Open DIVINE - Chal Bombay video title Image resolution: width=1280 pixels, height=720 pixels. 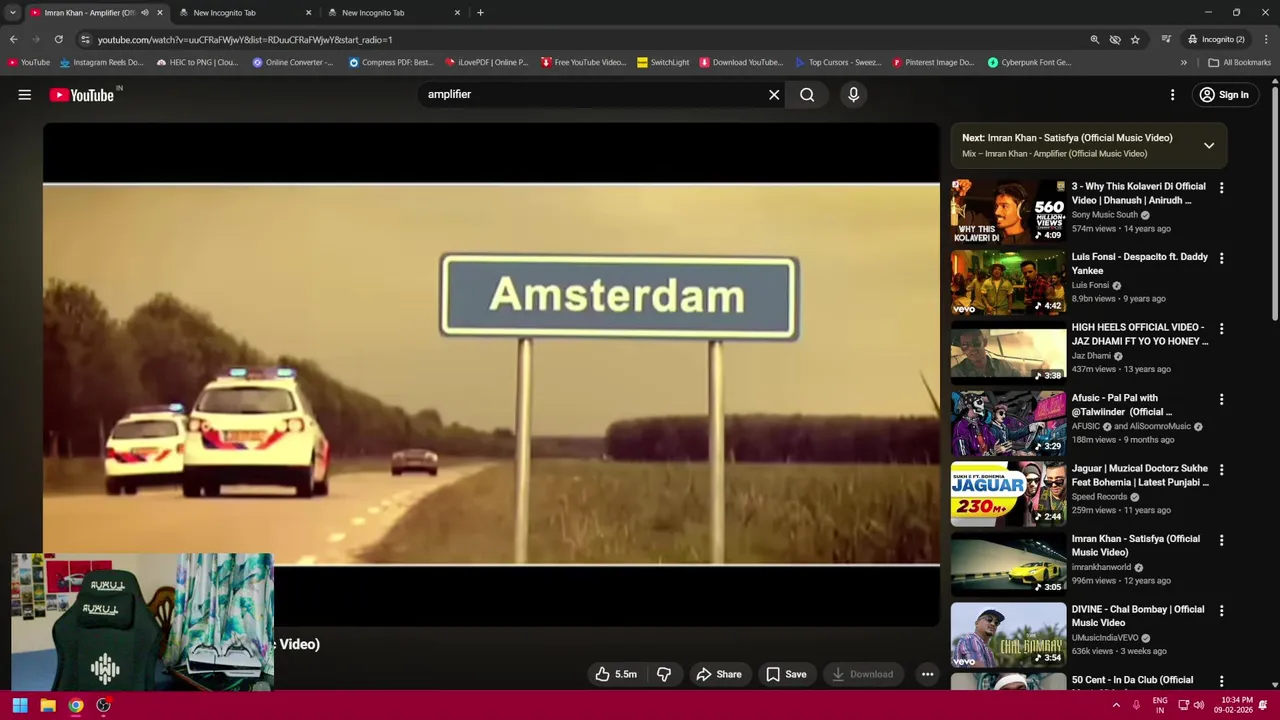click(1138, 616)
